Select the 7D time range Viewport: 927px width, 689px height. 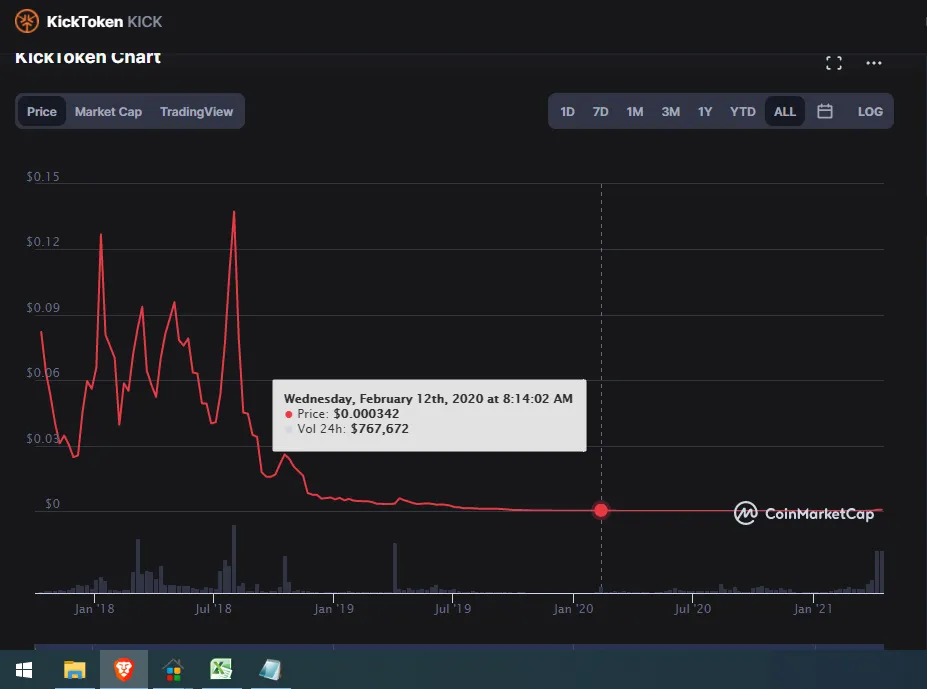(x=600, y=111)
